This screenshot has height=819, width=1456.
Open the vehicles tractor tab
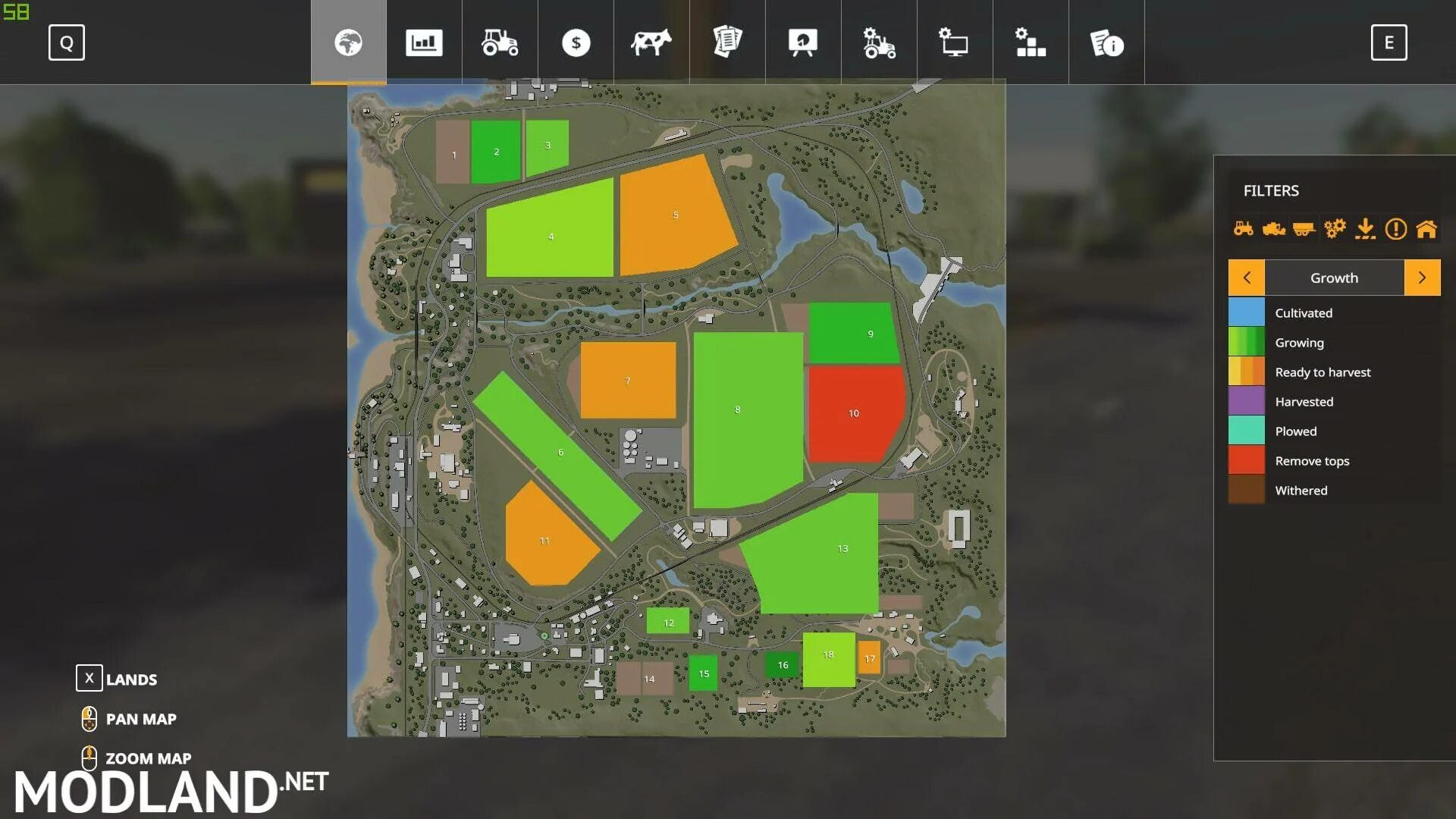(x=500, y=42)
